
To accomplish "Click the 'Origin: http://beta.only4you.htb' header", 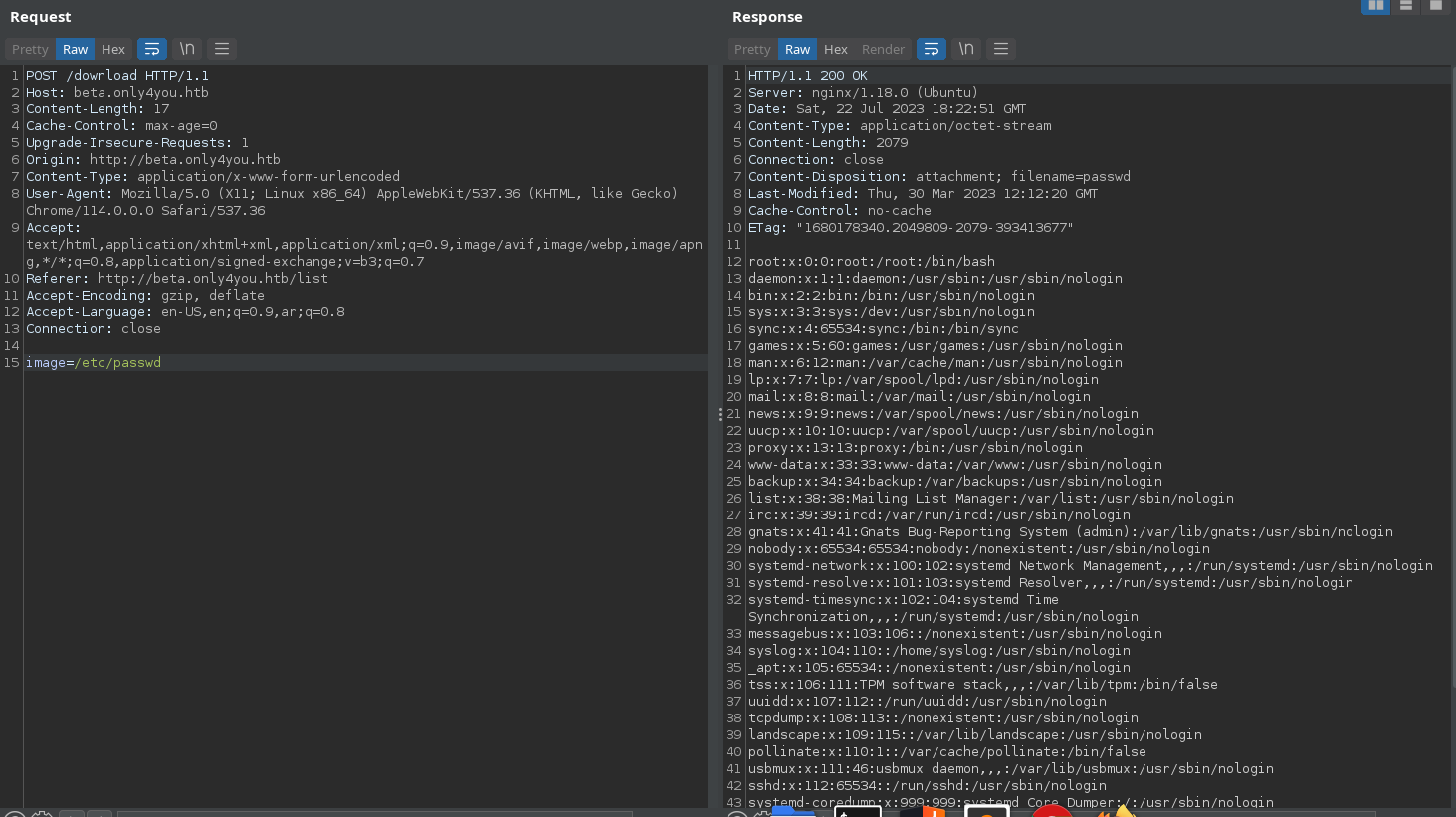I will (x=153, y=159).
